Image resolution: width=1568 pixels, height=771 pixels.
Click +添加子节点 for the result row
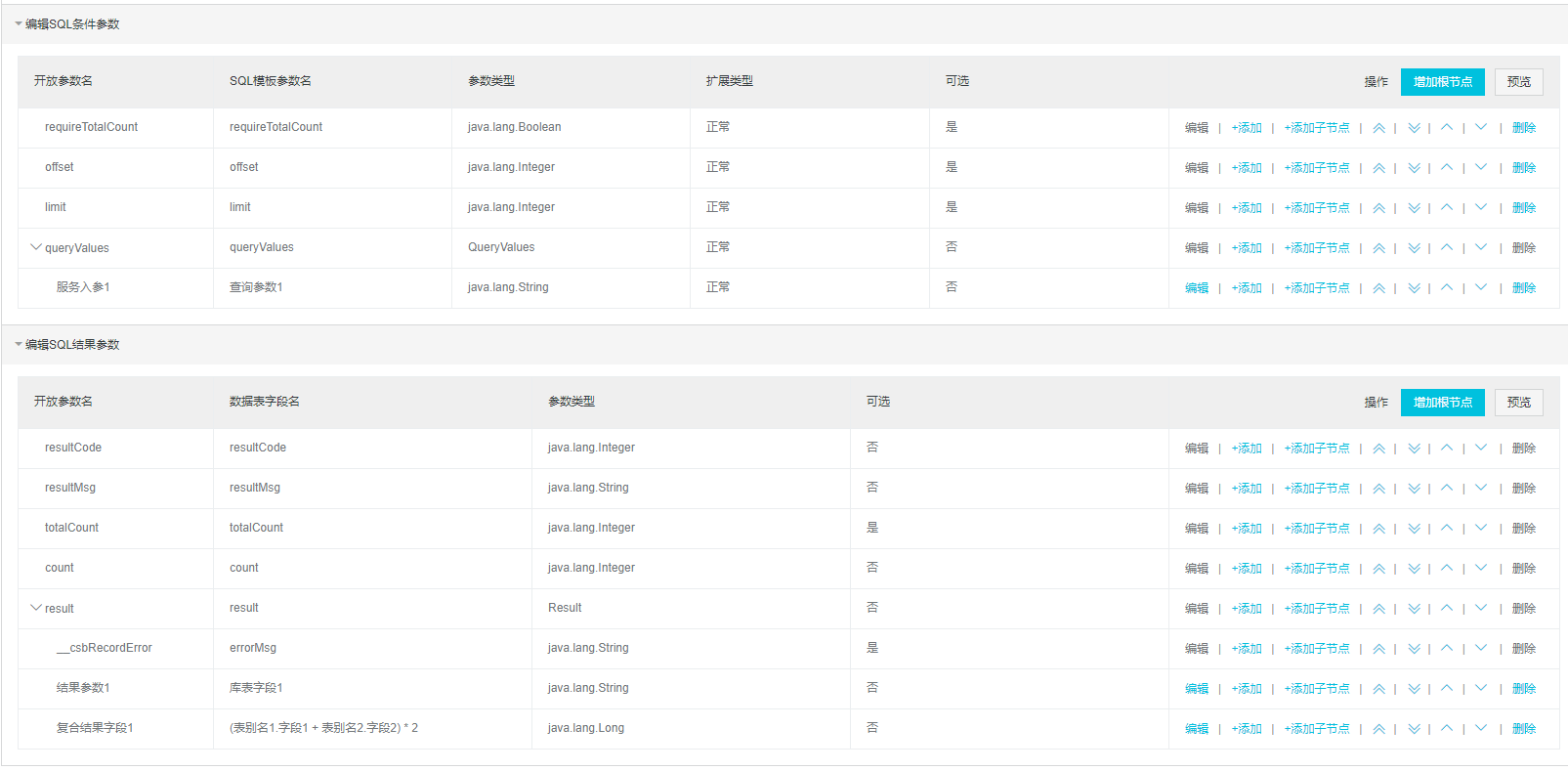click(x=1317, y=609)
